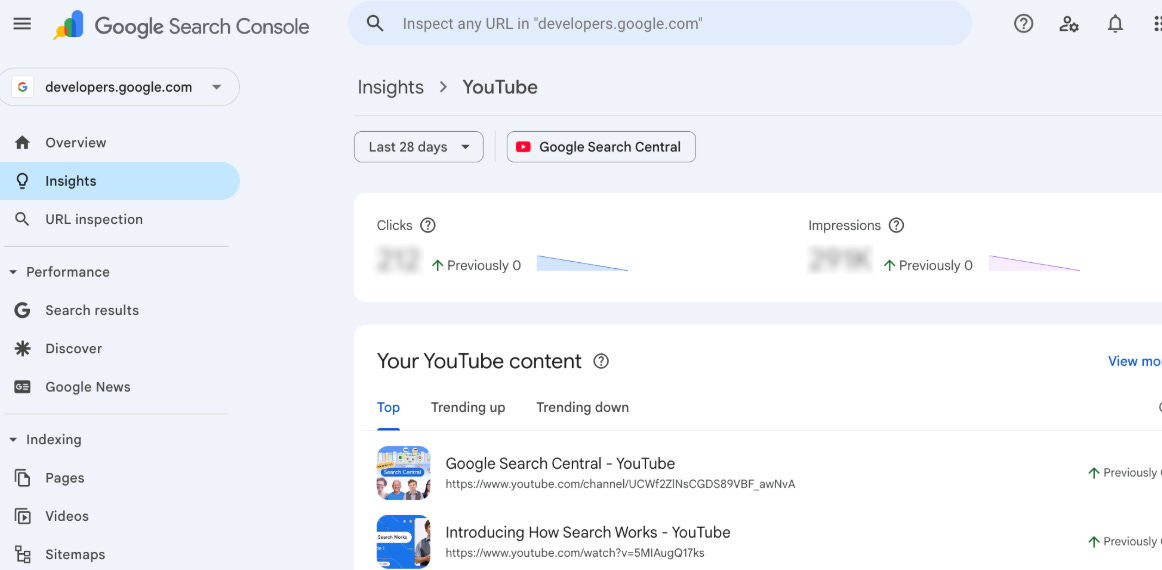Click the search magnifier icon in URL bar
This screenshot has height=570, width=1162.
376,24
